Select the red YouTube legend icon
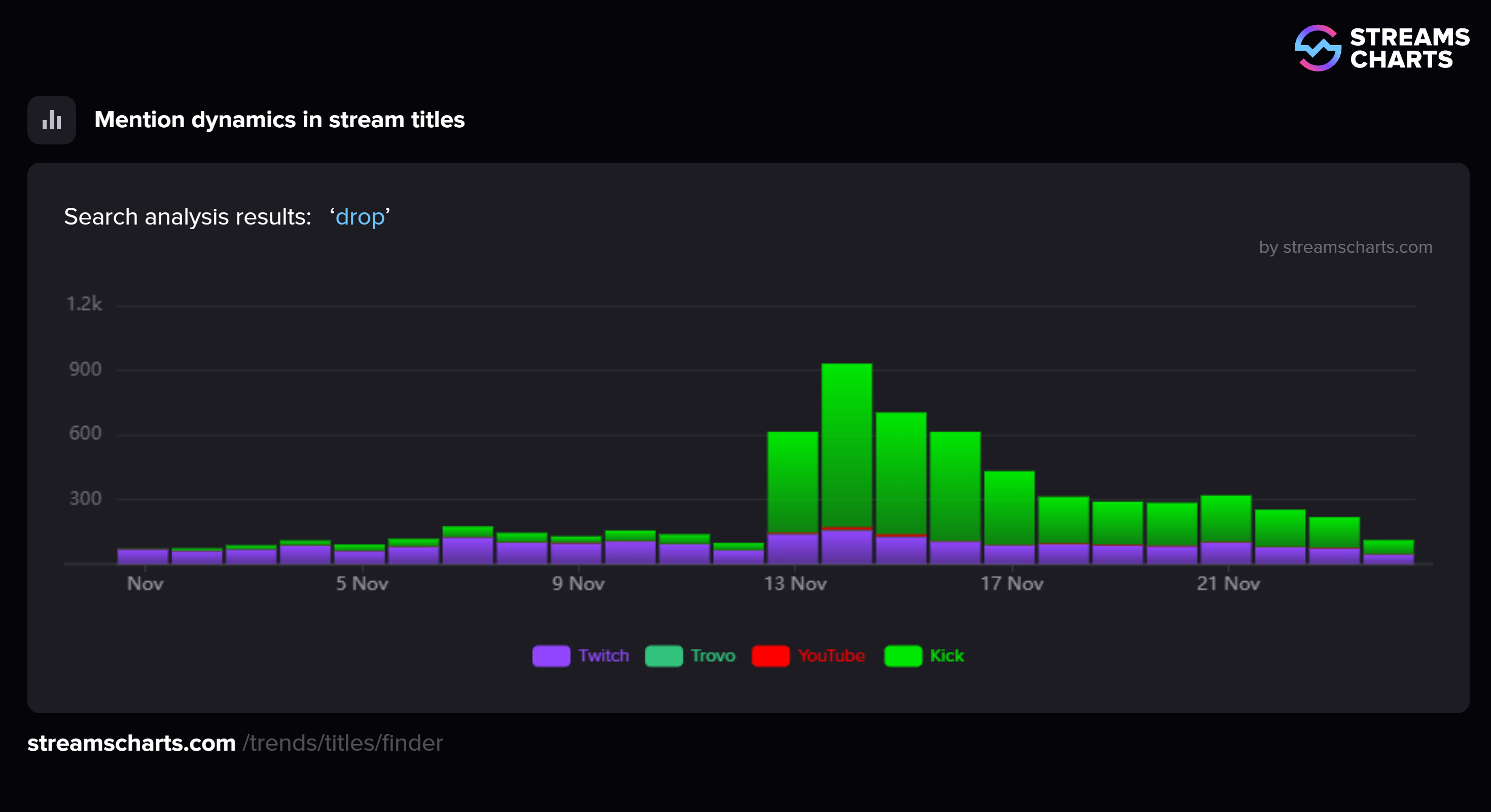This screenshot has height=812, width=1491. point(770,656)
